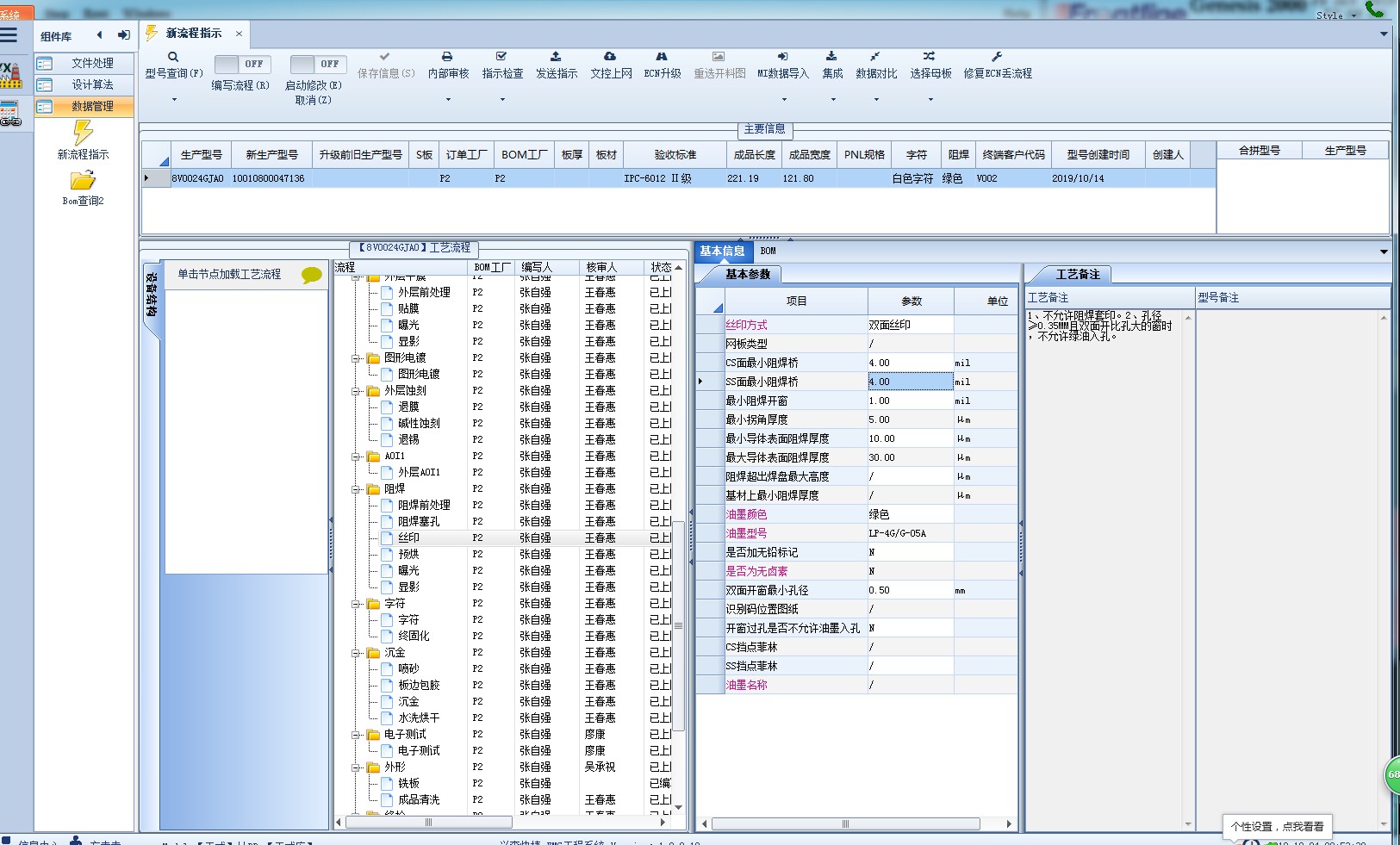Open 内部审核 print icon

click(x=447, y=56)
